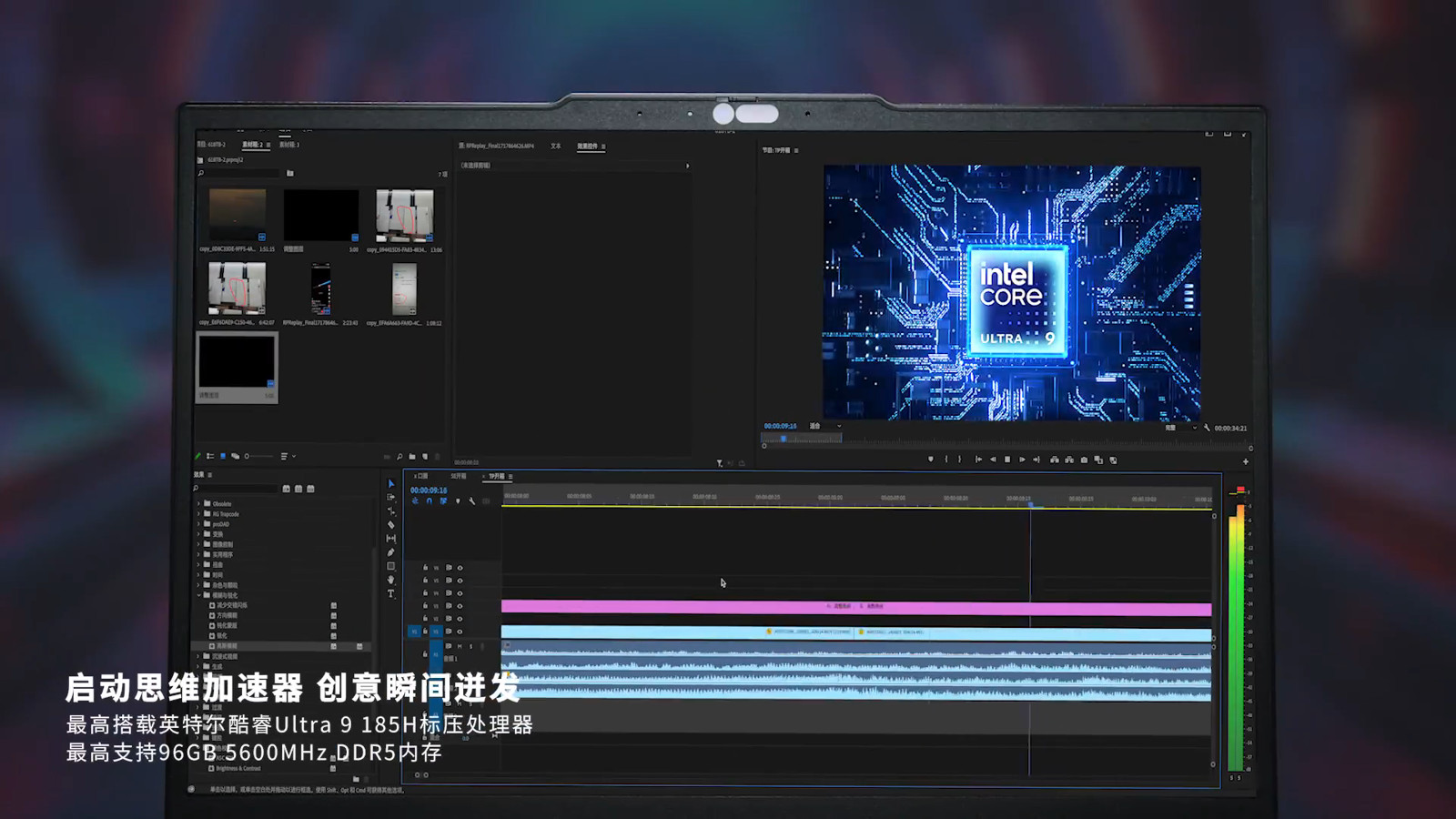1456x819 pixels.
Task: Click timeline timecode 00:00:09:16
Action: [429, 490]
